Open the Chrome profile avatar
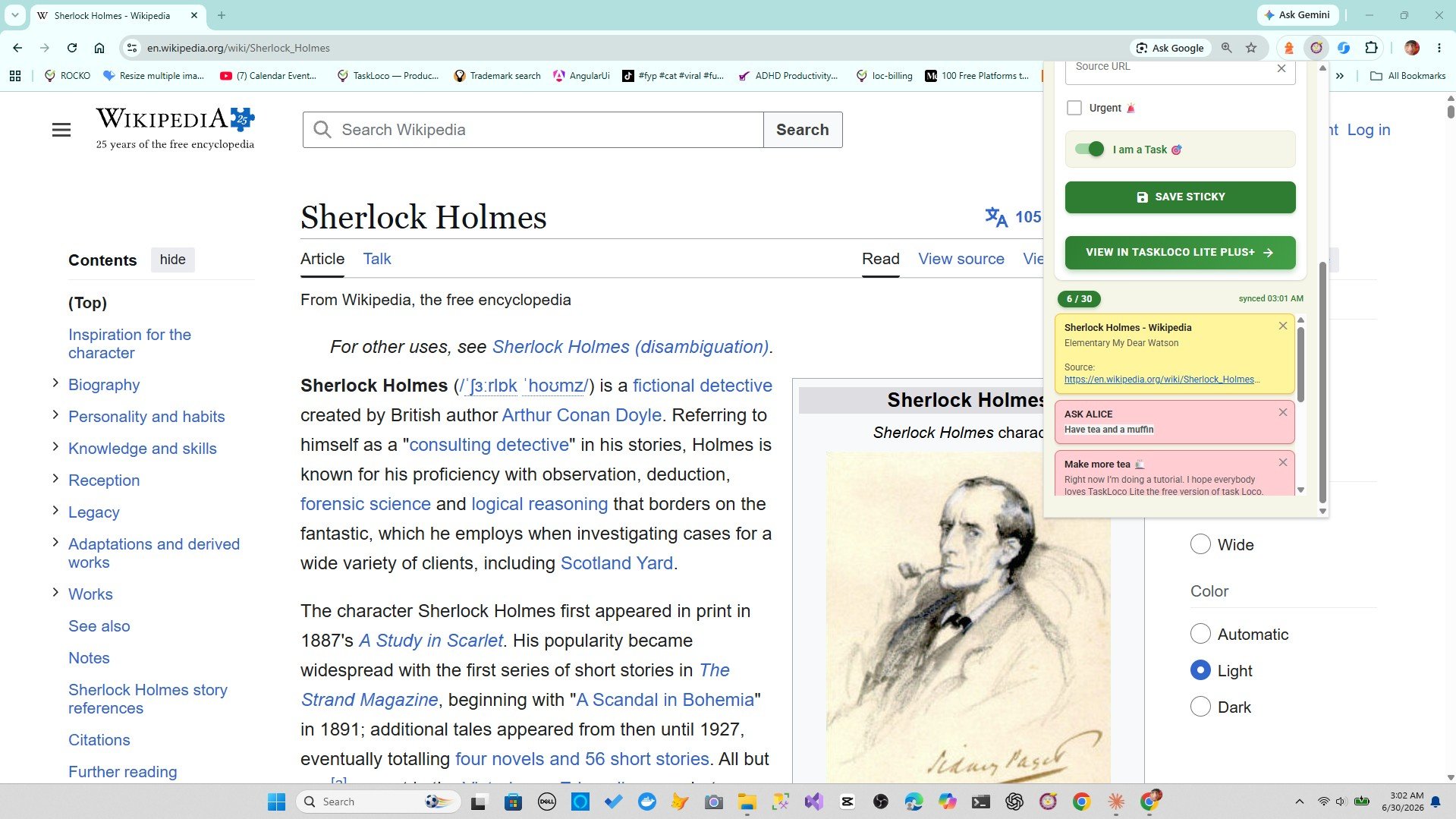The image size is (1456, 819). pos(1412,48)
